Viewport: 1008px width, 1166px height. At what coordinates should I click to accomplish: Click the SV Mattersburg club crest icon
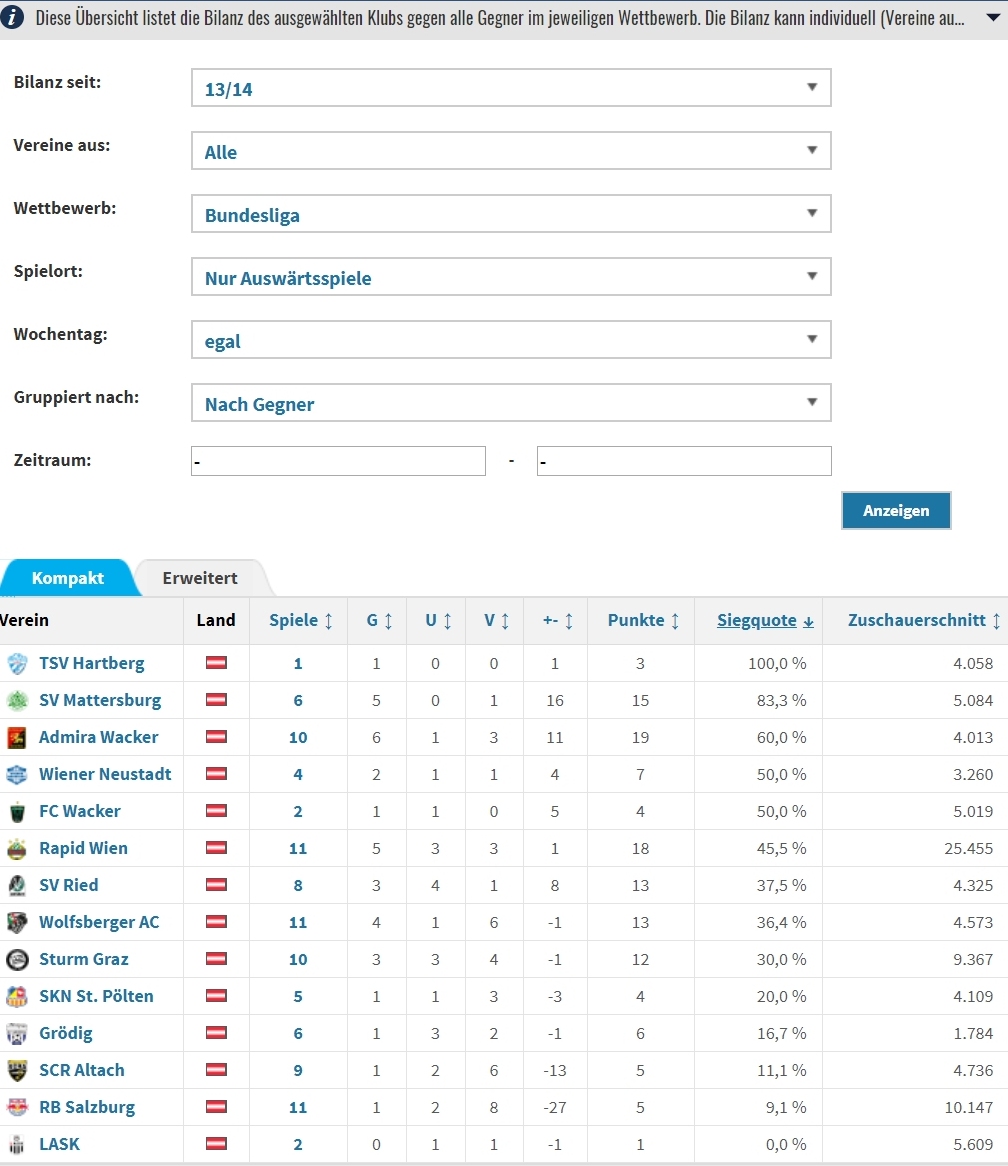coord(16,700)
